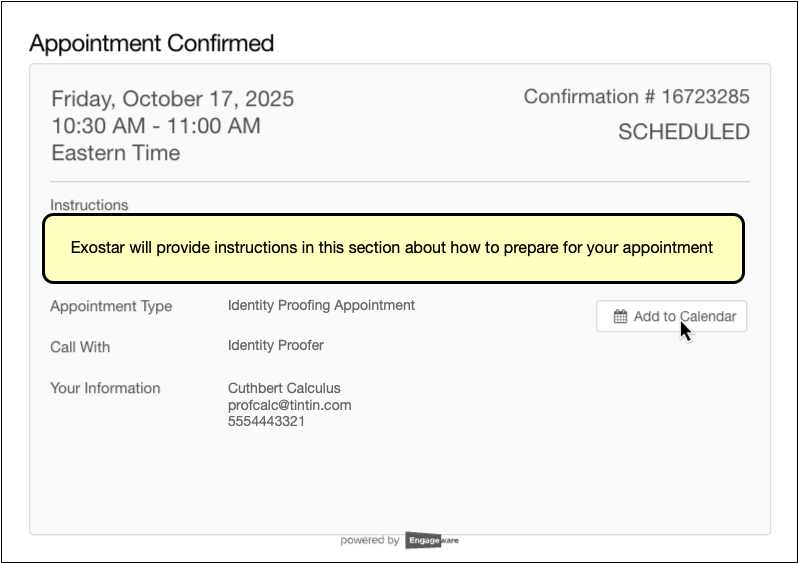Click the powered by footer text
Image resolution: width=798 pixels, height=563 pixels.
coord(369,540)
